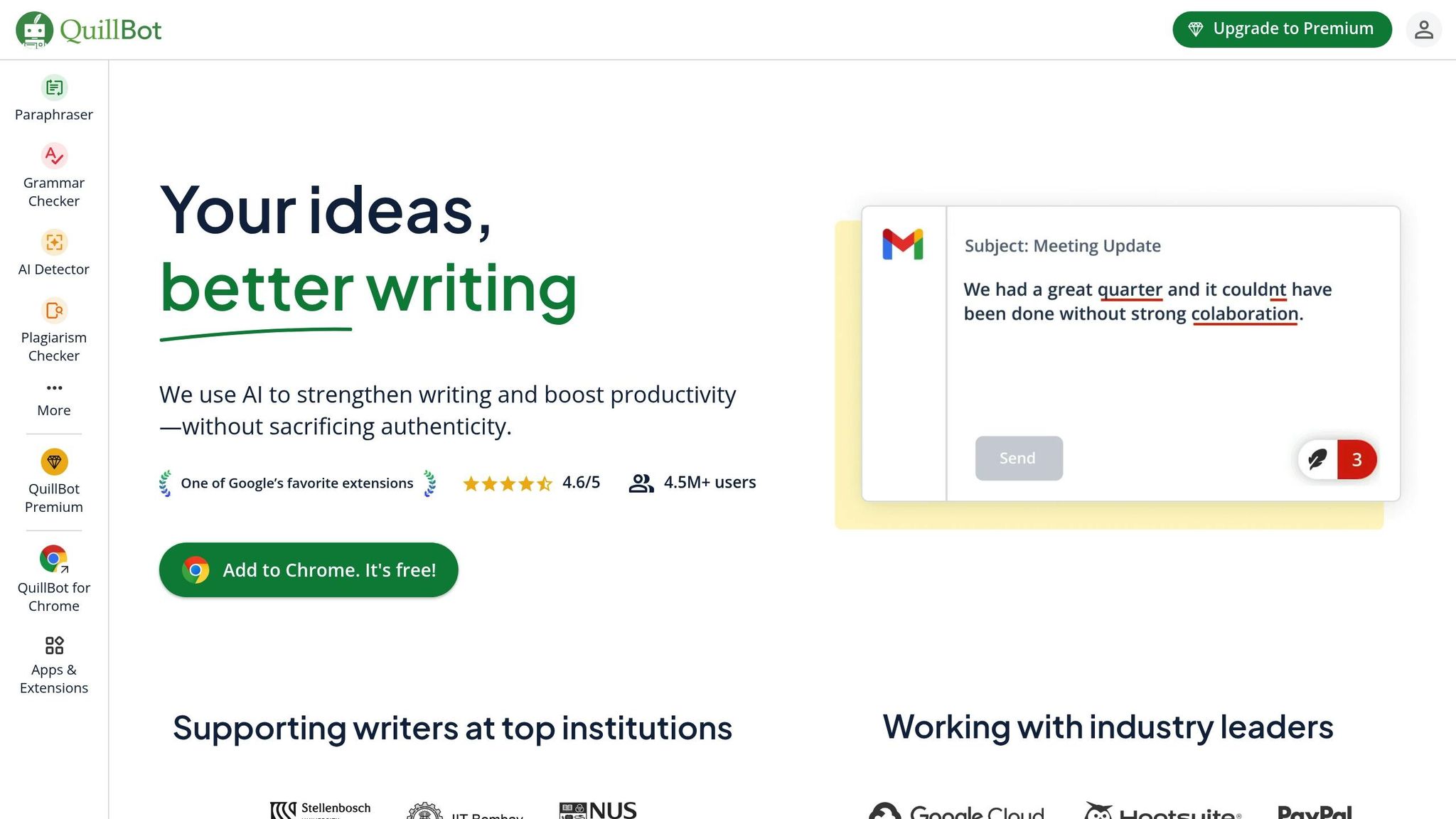Open Apps & Extensions icon
Screen dimensions: 1456x819
tap(54, 646)
